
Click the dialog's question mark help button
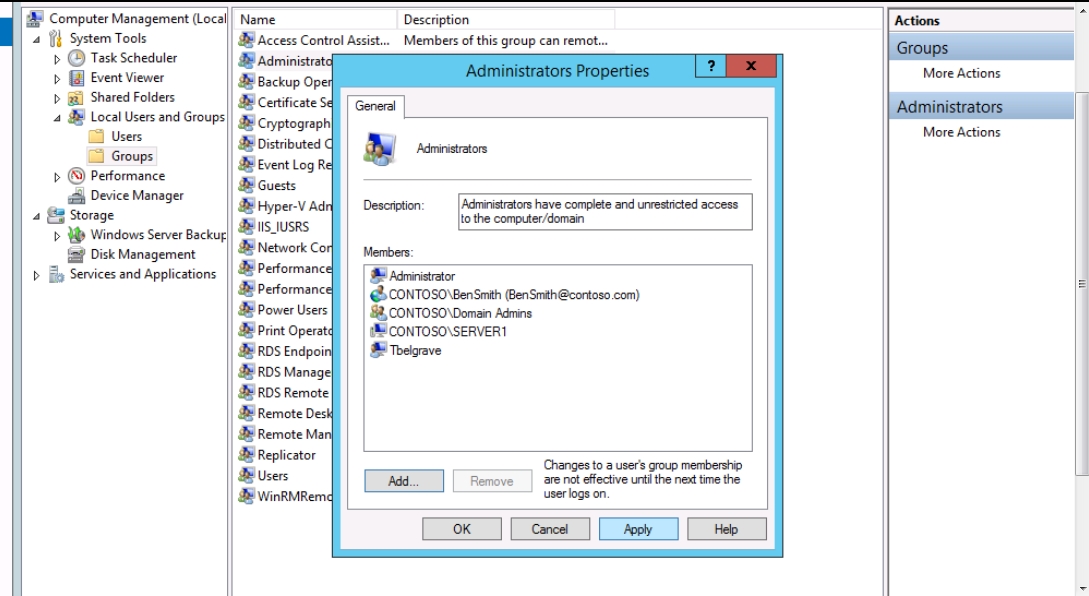(x=710, y=67)
